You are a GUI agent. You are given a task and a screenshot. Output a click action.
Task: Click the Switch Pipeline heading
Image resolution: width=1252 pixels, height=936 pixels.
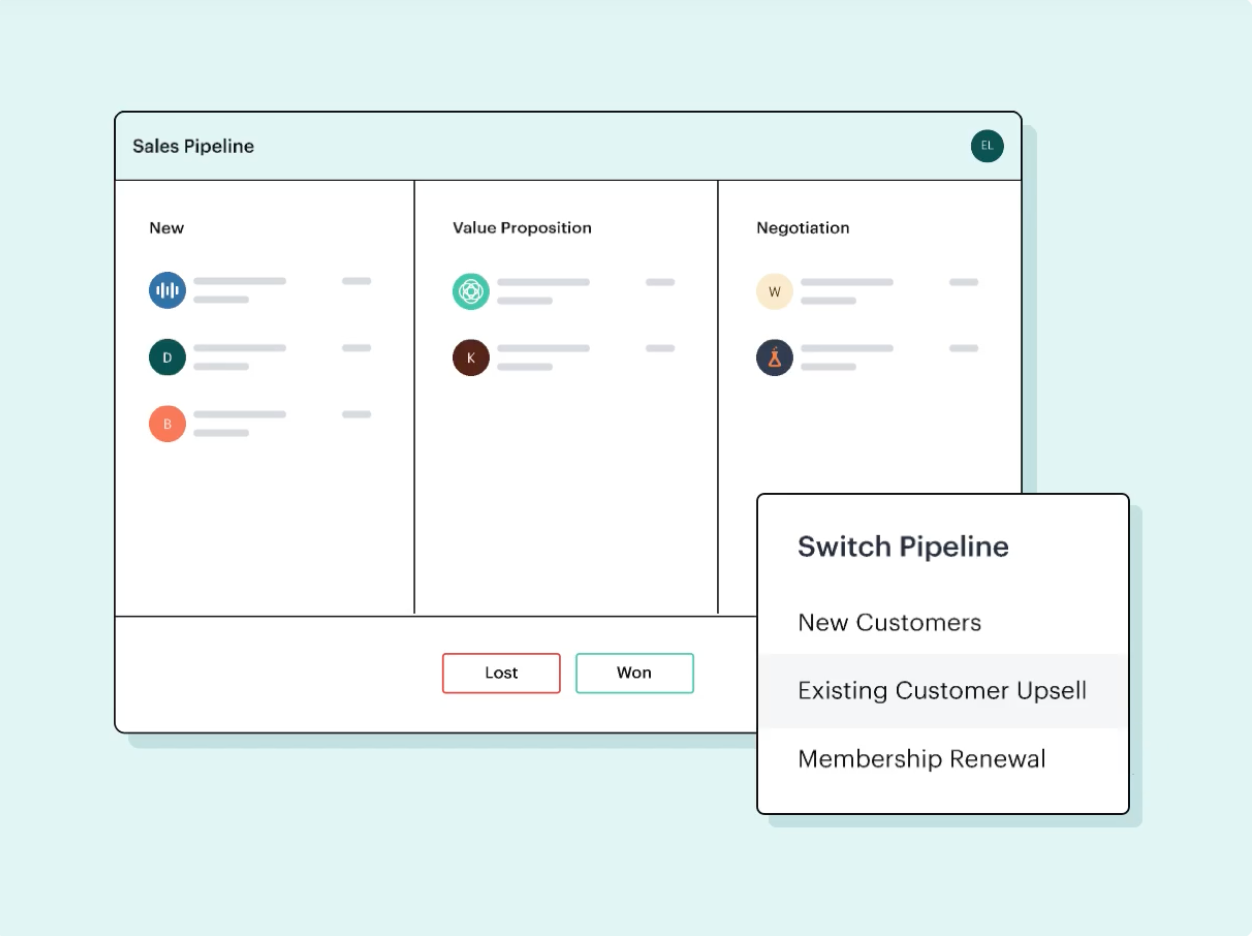[x=903, y=547]
